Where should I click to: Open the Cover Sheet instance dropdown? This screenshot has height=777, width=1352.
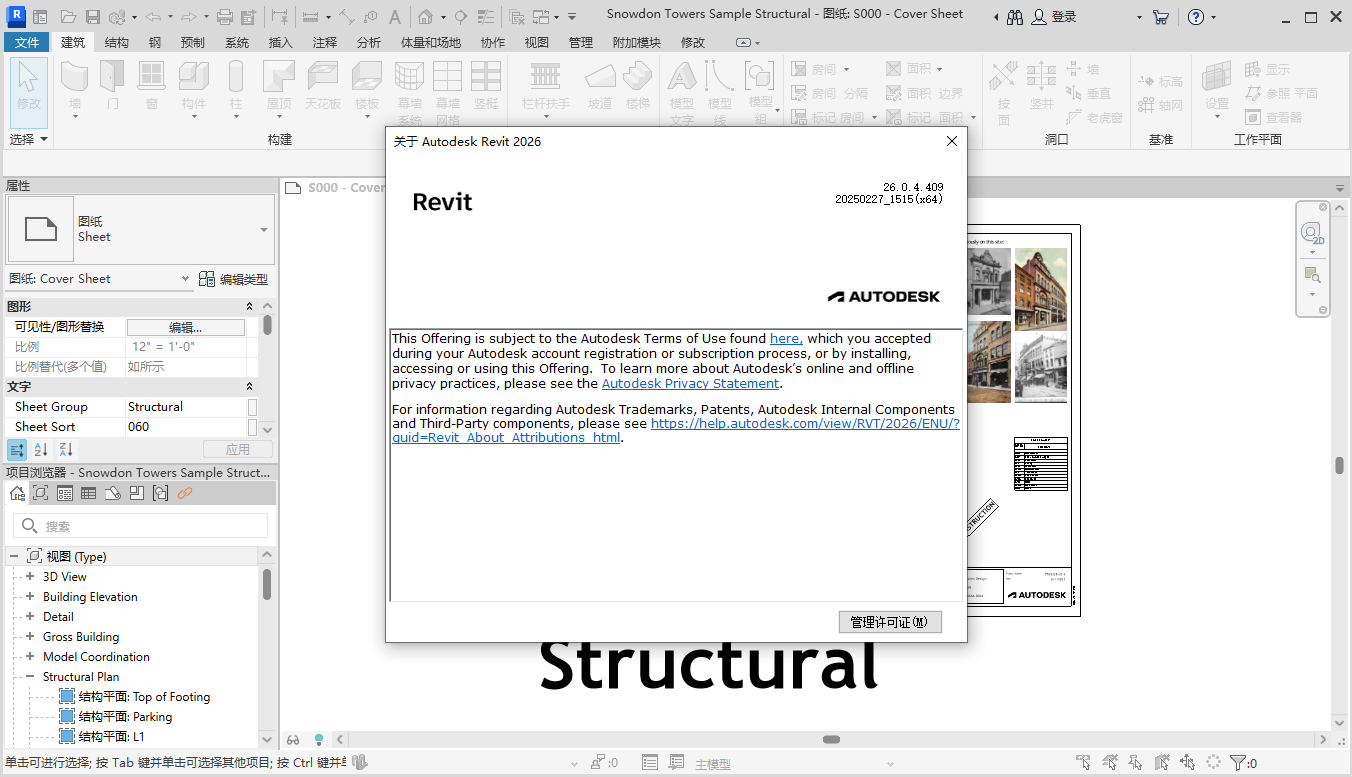pyautogui.click(x=185, y=279)
